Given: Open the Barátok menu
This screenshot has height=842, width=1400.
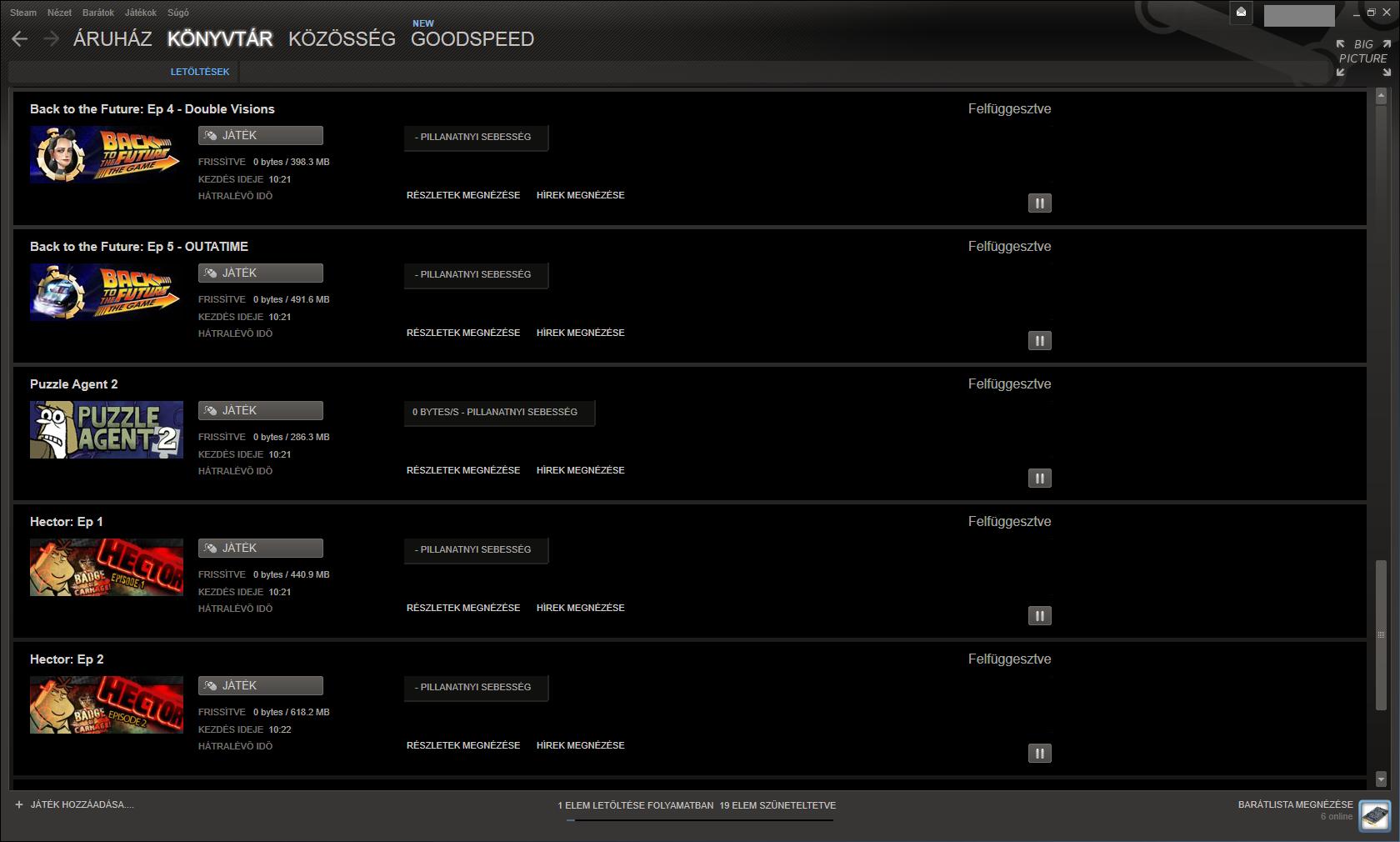Looking at the screenshot, I should pyautogui.click(x=98, y=13).
